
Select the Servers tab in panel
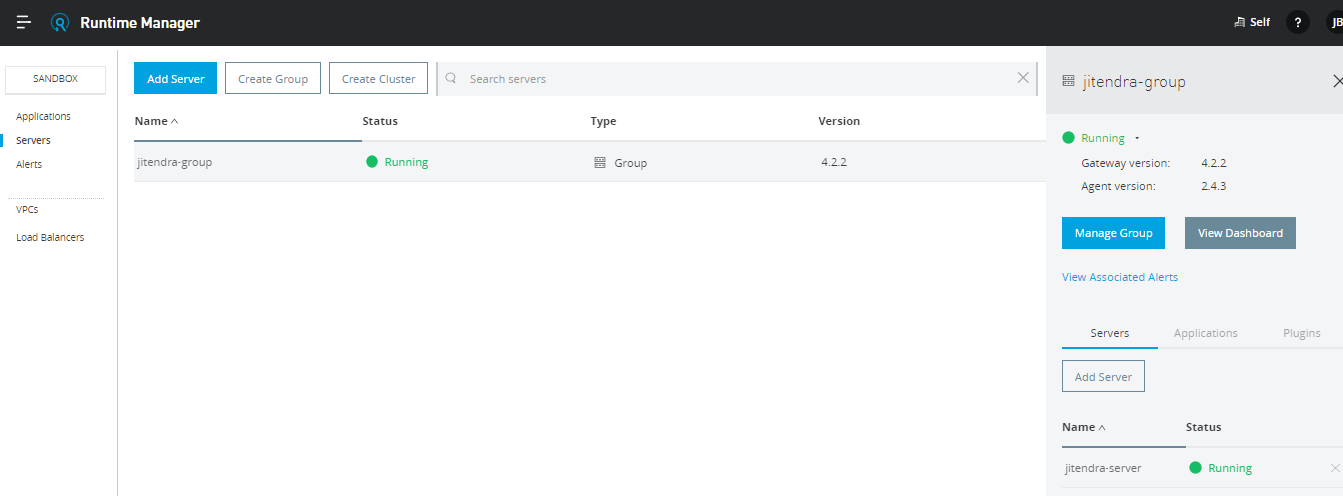pos(1110,333)
